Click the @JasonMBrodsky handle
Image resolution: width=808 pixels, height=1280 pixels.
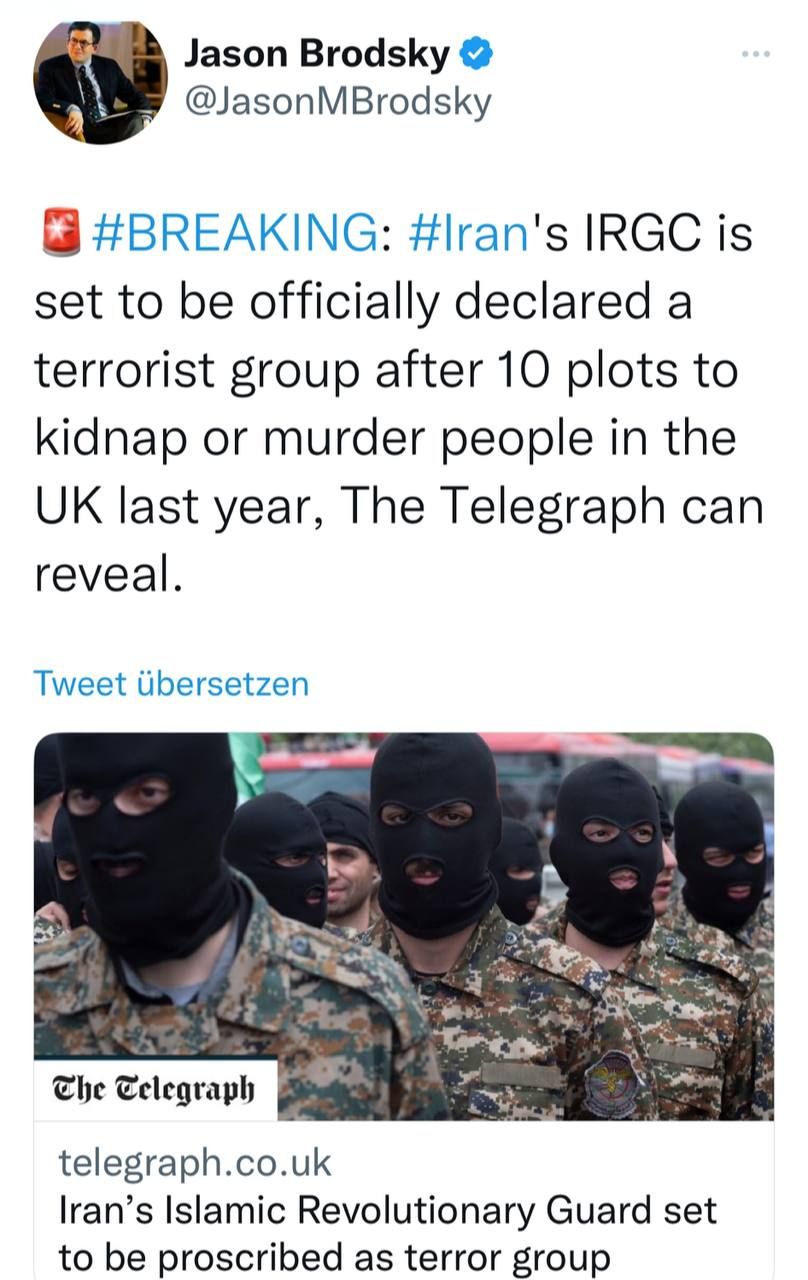click(x=339, y=101)
